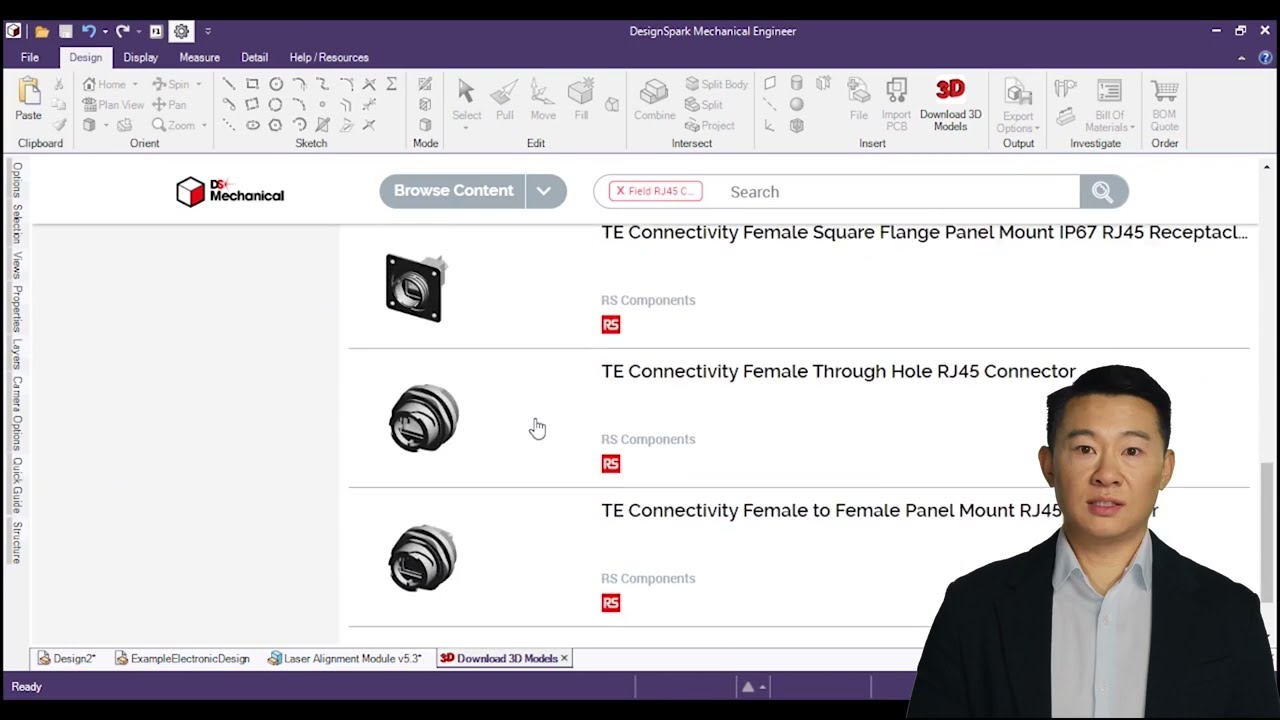Switch to the Detail ribbon tab

coord(254,57)
